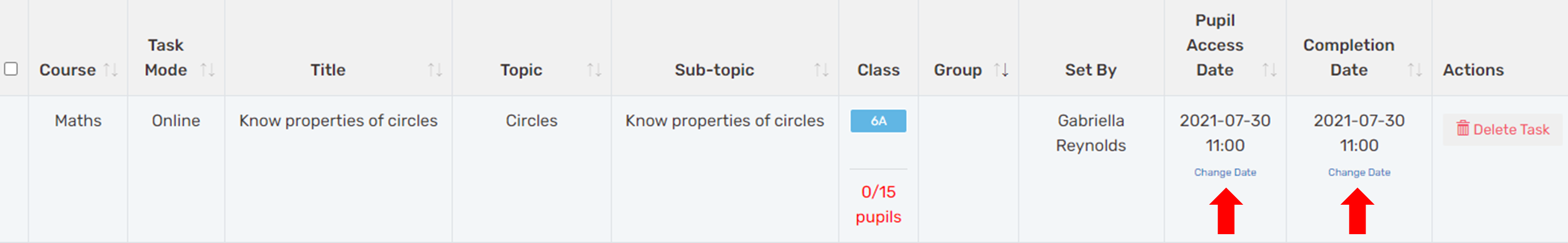Click the Set By column header
Image resolution: width=1568 pixels, height=243 pixels.
[1091, 70]
